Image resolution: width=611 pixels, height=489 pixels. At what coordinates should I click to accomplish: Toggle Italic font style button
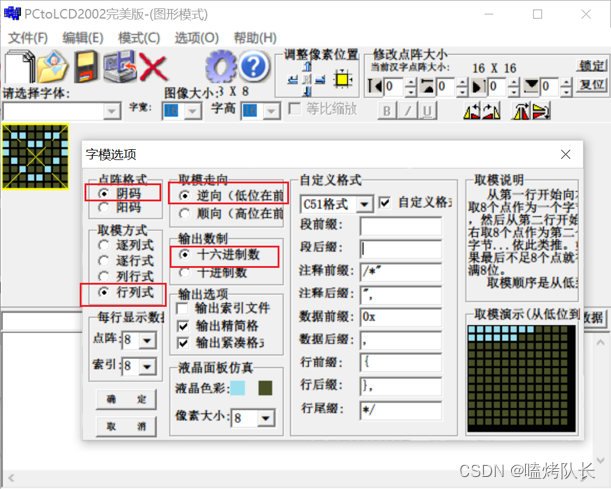pyautogui.click(x=407, y=111)
